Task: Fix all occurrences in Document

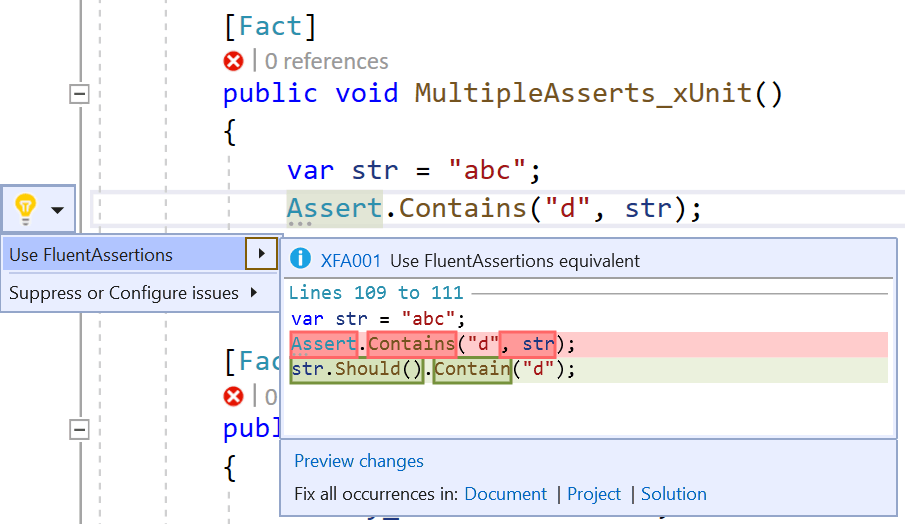Action: pos(505,494)
